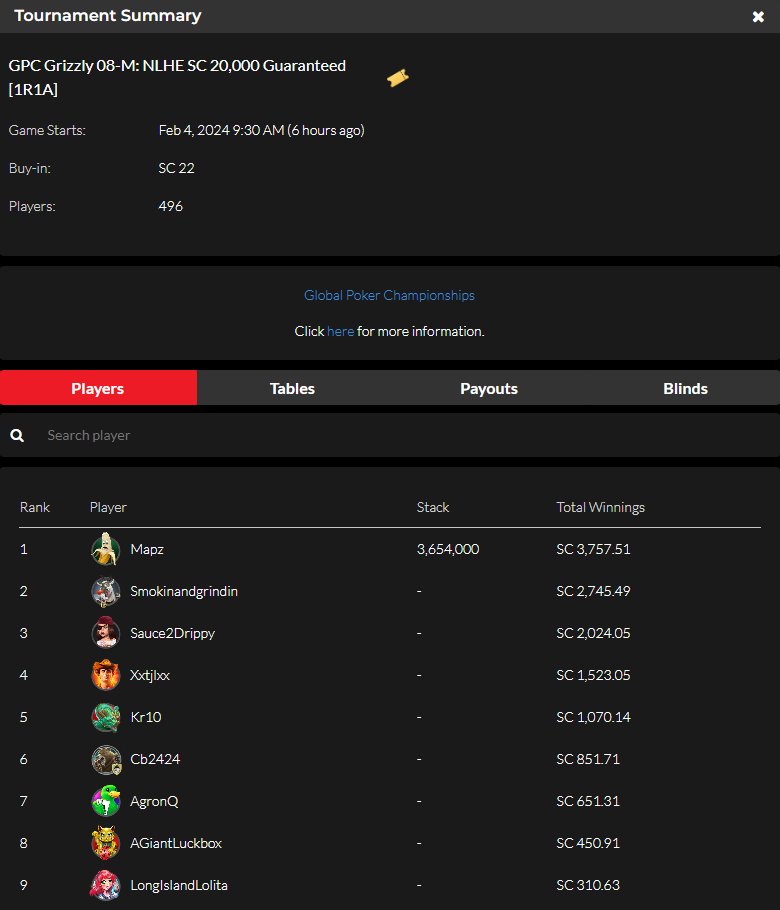Select player name Sauce2Drippy

(x=172, y=633)
